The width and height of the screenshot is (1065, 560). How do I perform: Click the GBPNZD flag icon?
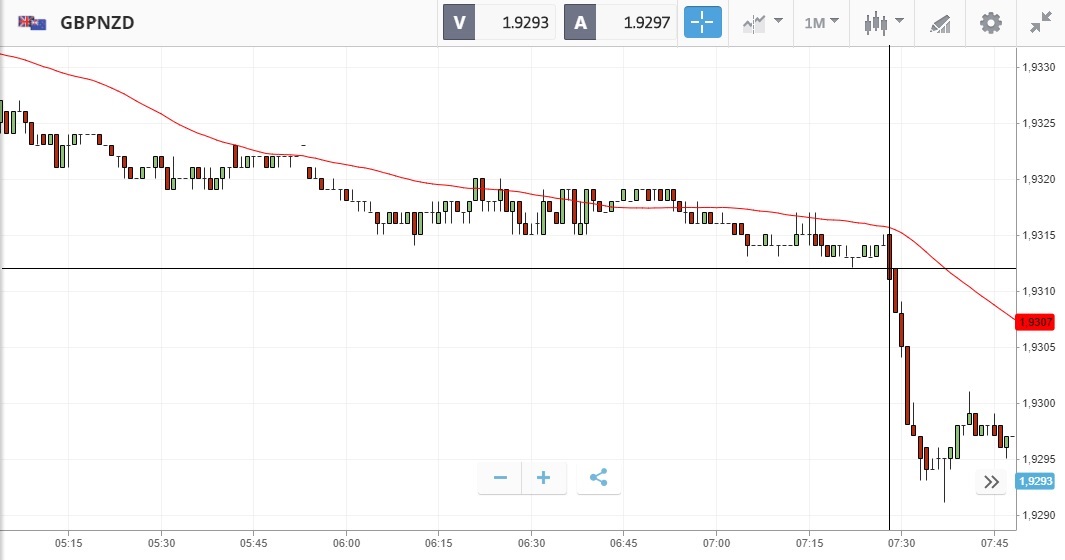point(32,22)
